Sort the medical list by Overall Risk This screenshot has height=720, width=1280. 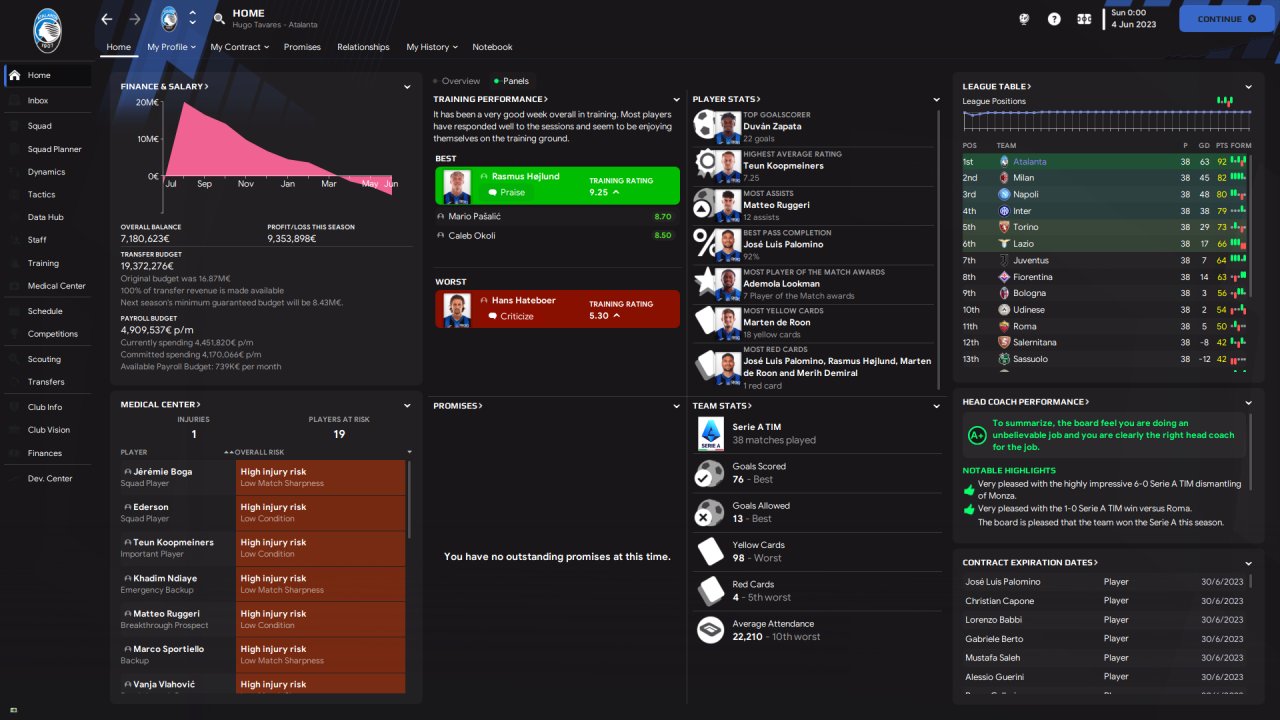click(259, 452)
